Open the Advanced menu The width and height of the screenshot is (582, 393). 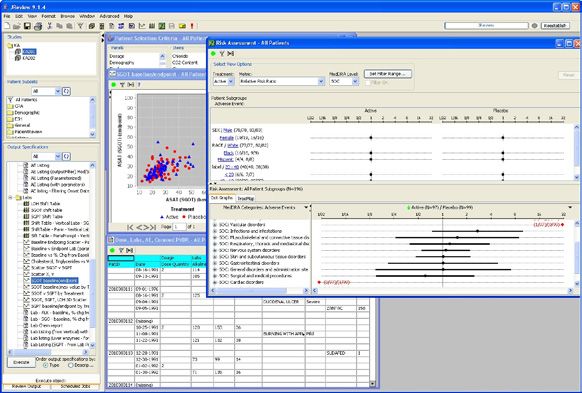point(109,16)
